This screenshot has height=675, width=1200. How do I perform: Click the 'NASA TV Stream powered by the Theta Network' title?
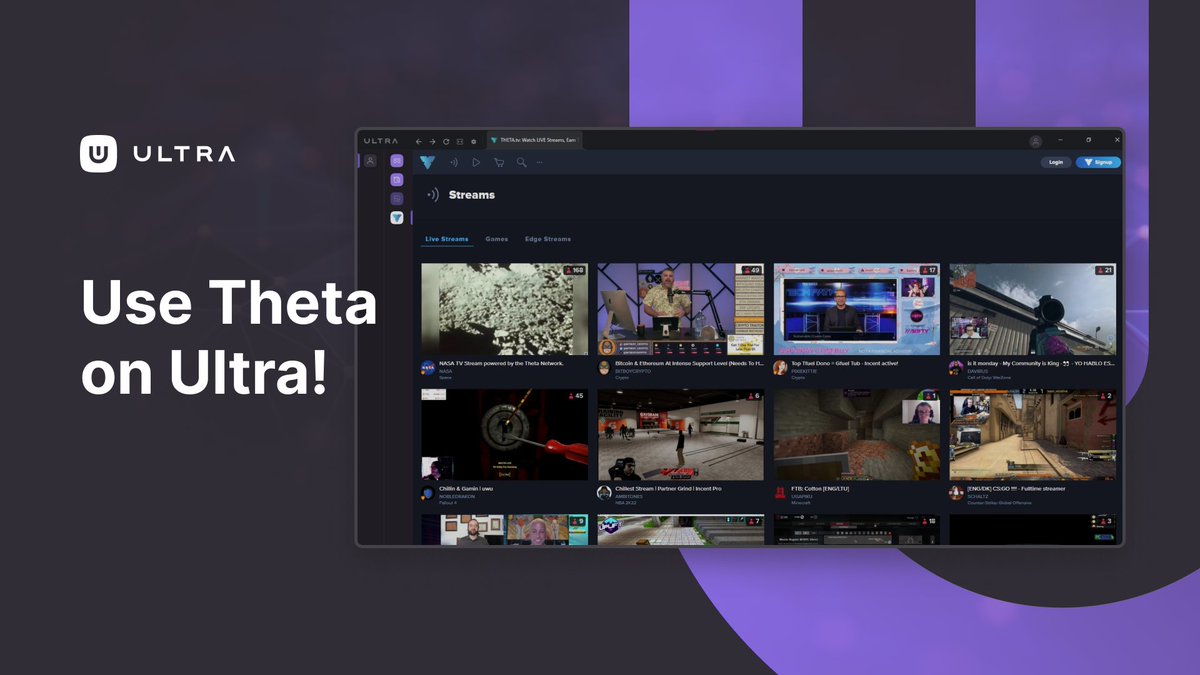click(x=502, y=363)
